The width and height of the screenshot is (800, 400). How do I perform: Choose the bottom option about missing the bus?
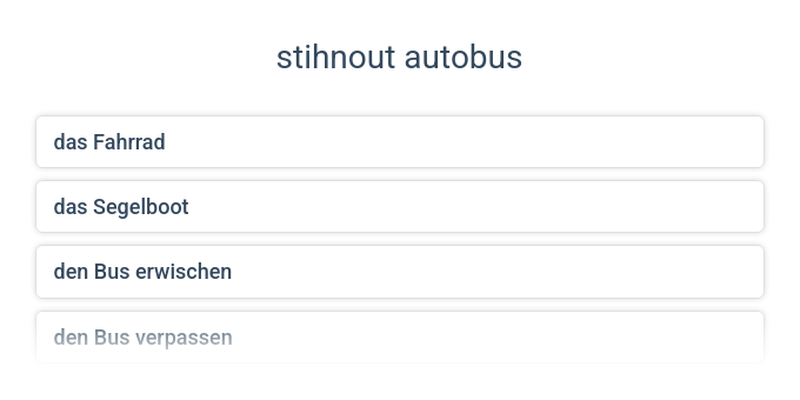[400, 337]
